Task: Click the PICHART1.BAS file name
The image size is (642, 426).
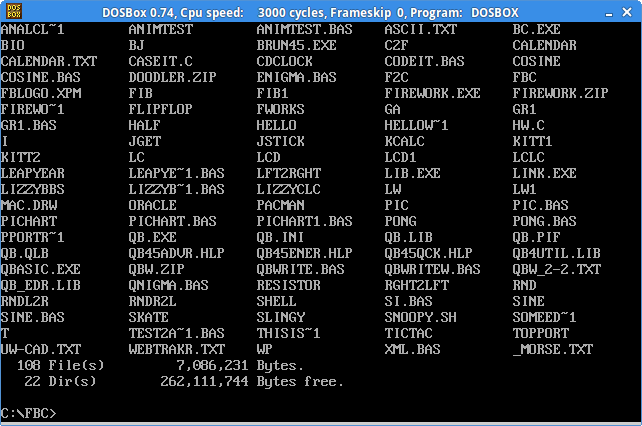Action: coord(304,221)
